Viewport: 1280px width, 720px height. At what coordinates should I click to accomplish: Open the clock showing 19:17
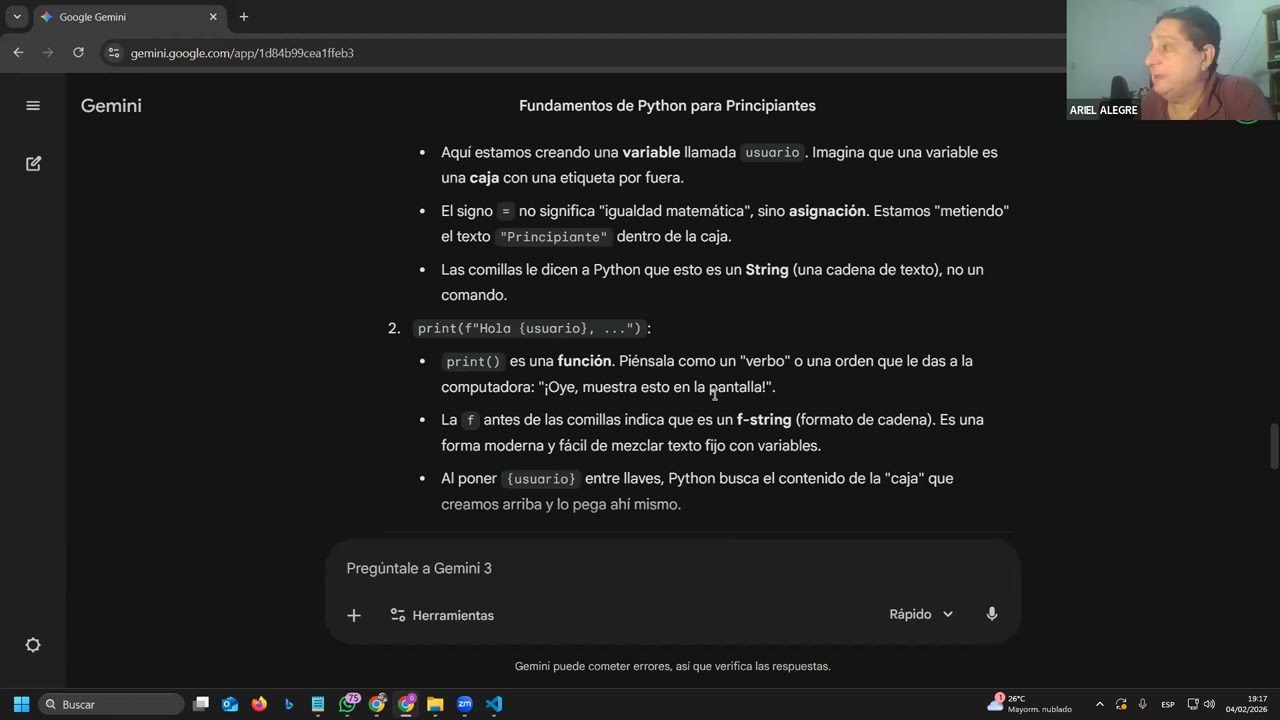tap(1247, 704)
